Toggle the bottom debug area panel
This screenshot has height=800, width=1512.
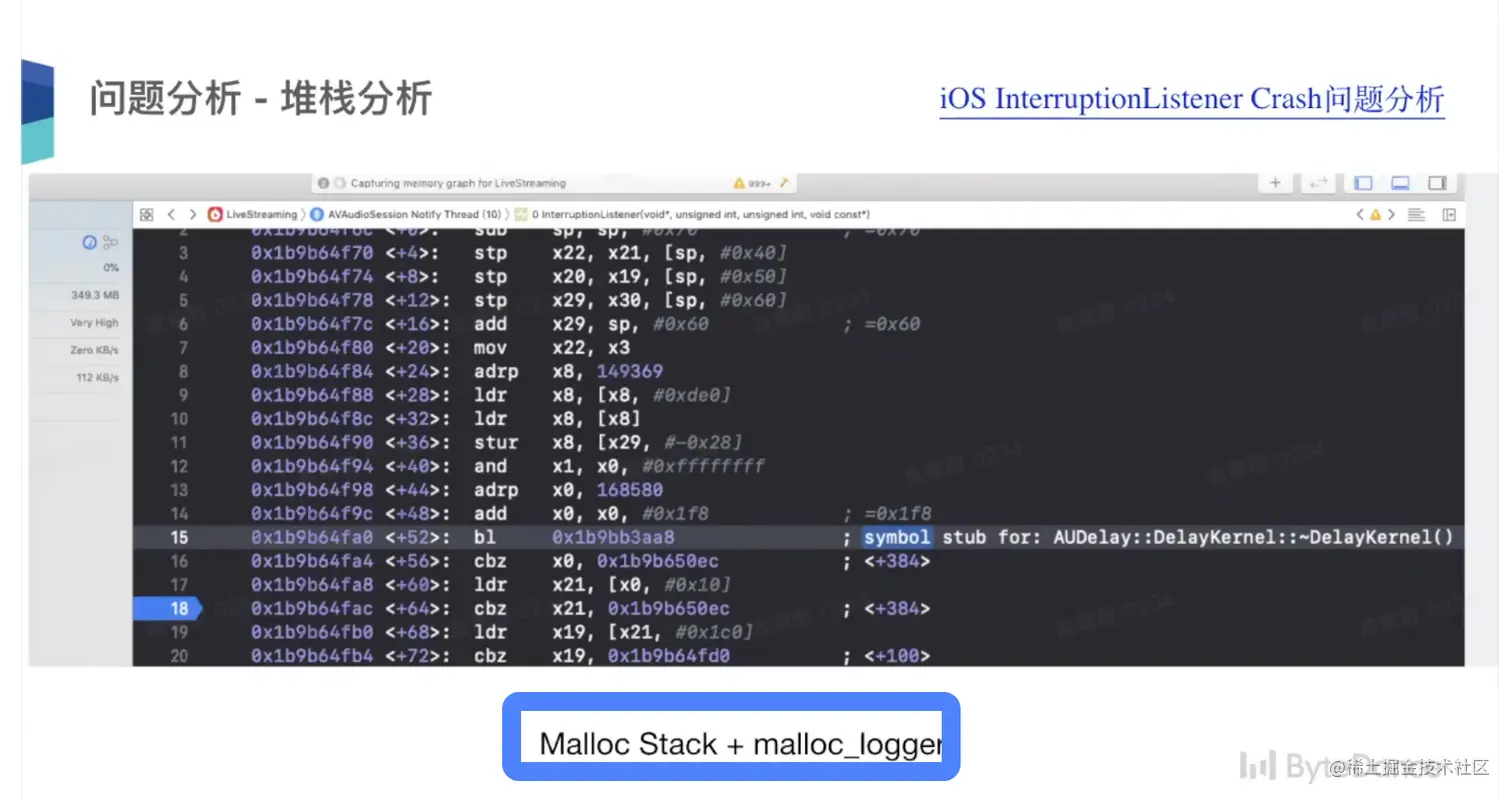[x=1400, y=183]
